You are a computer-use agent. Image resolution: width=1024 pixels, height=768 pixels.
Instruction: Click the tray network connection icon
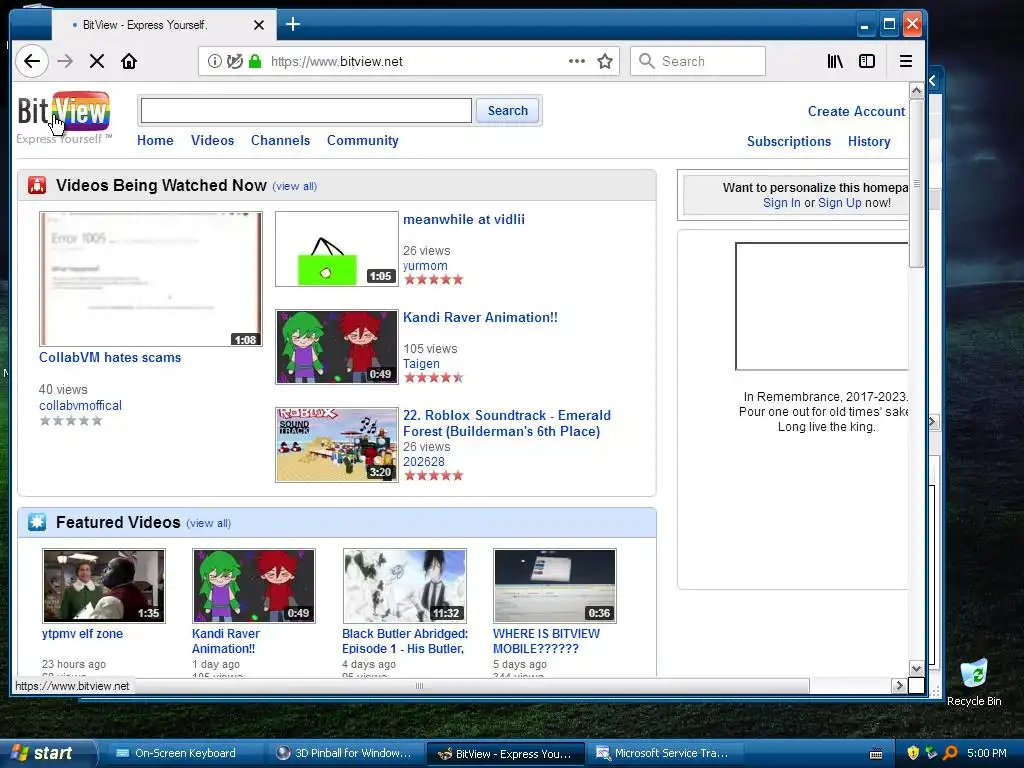tap(931, 753)
